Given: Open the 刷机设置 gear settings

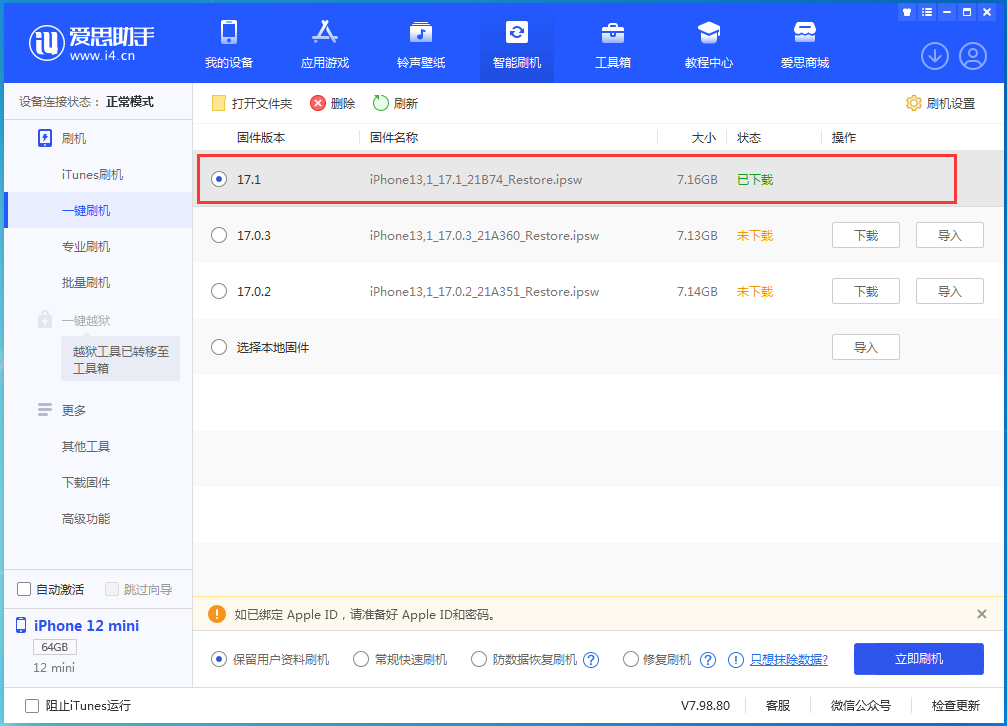Looking at the screenshot, I should point(939,102).
